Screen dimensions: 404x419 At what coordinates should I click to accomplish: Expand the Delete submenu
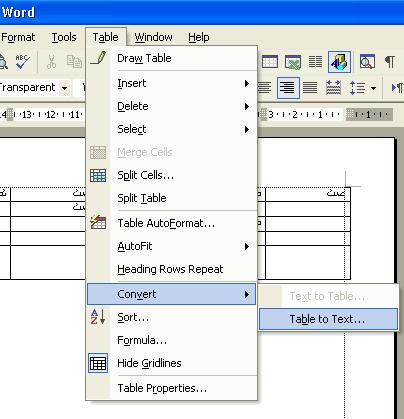pyautogui.click(x=171, y=106)
